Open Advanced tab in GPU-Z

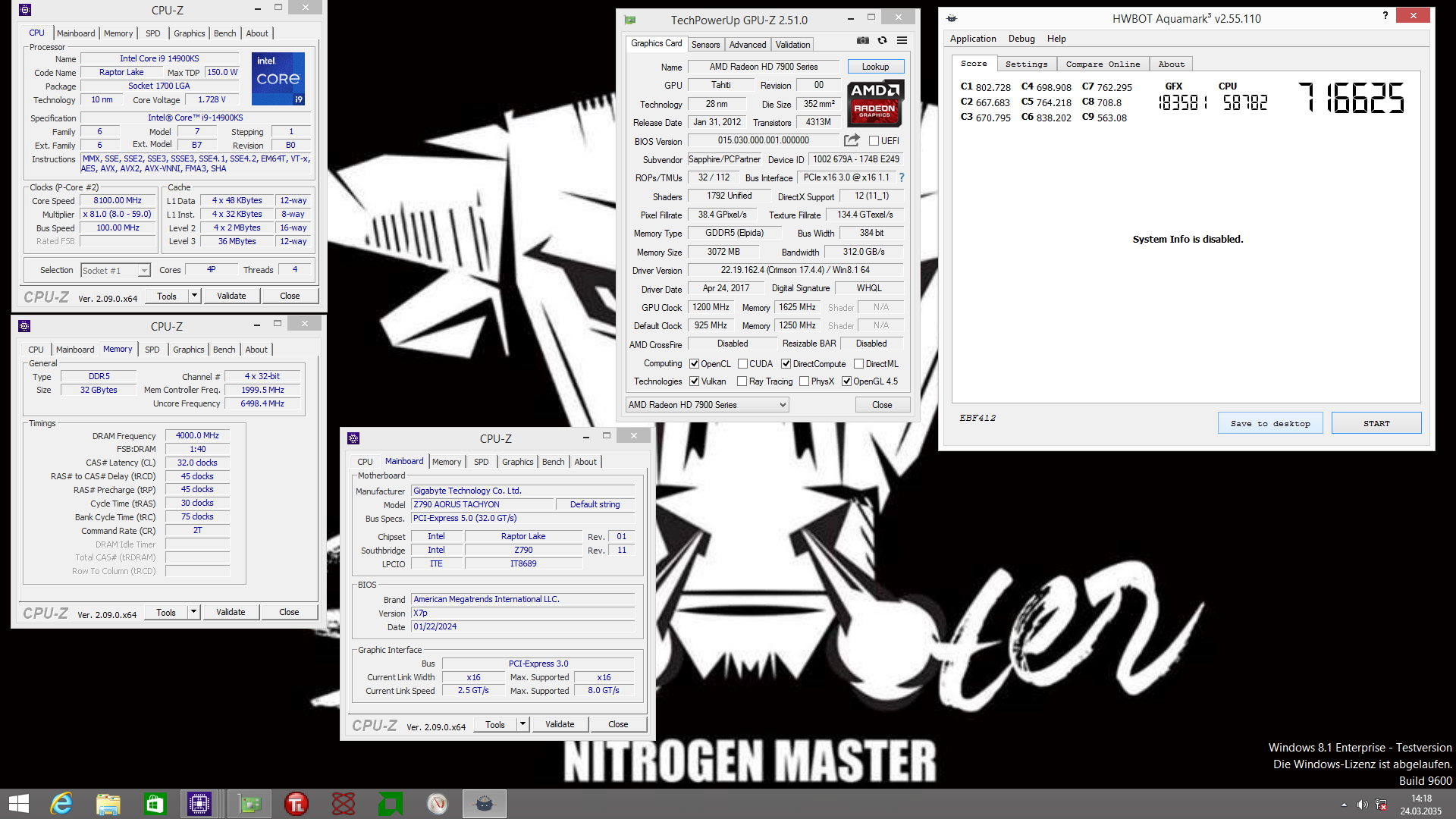point(748,45)
